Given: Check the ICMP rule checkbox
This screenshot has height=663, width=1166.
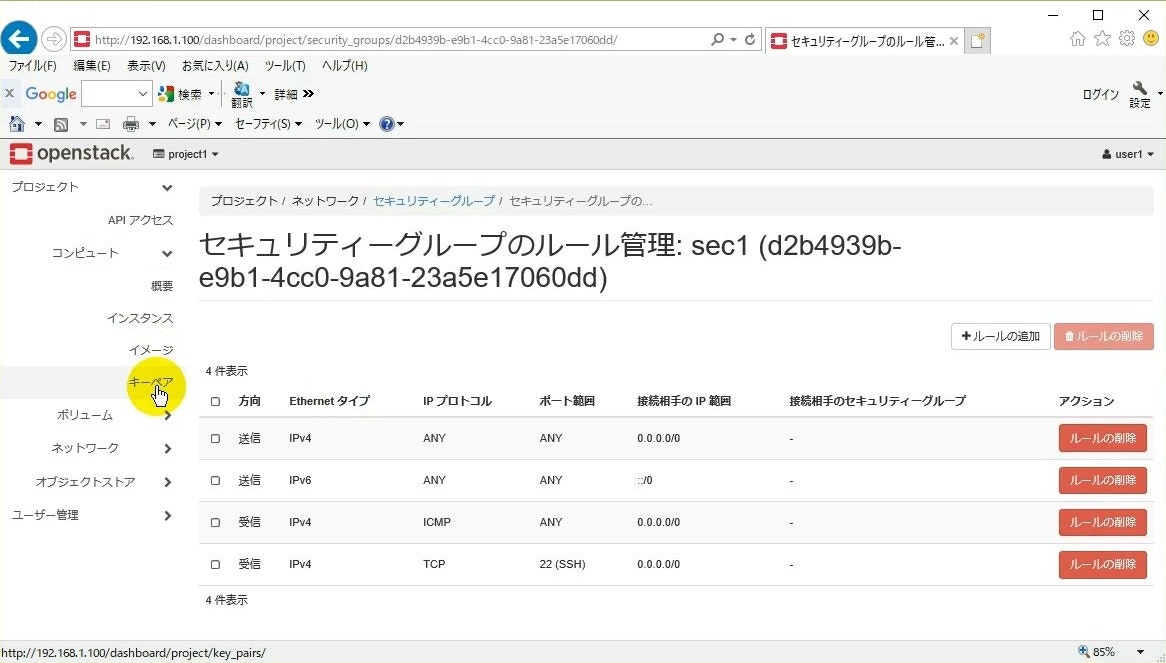Looking at the screenshot, I should click(216, 523).
